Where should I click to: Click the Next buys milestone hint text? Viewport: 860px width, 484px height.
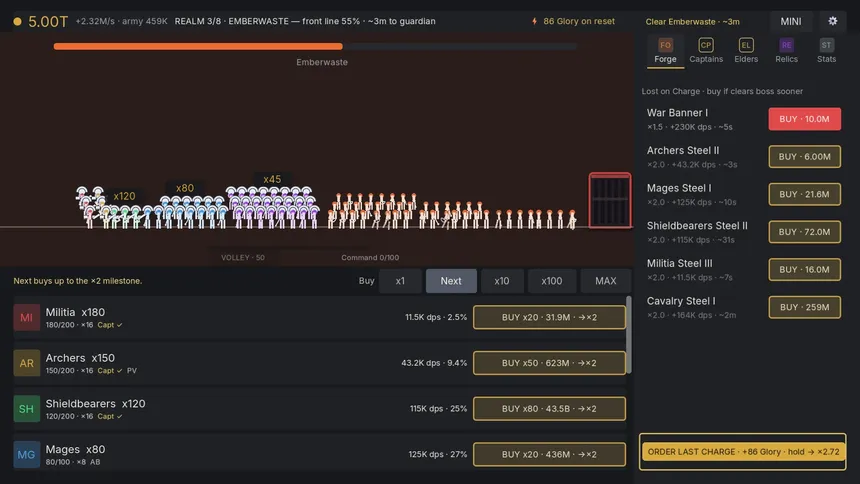(78, 280)
